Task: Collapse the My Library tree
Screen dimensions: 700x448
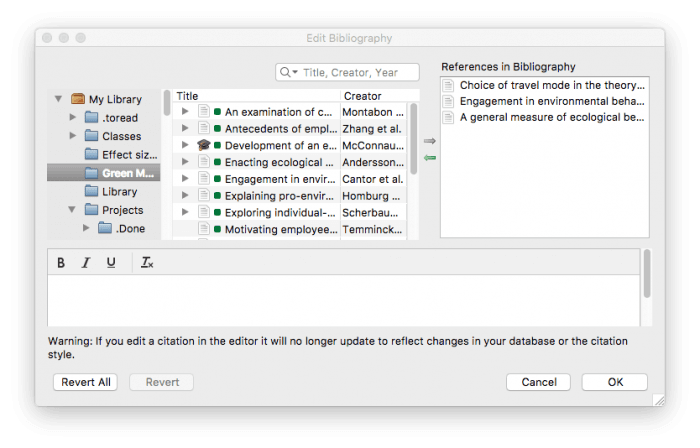Action: [x=59, y=100]
